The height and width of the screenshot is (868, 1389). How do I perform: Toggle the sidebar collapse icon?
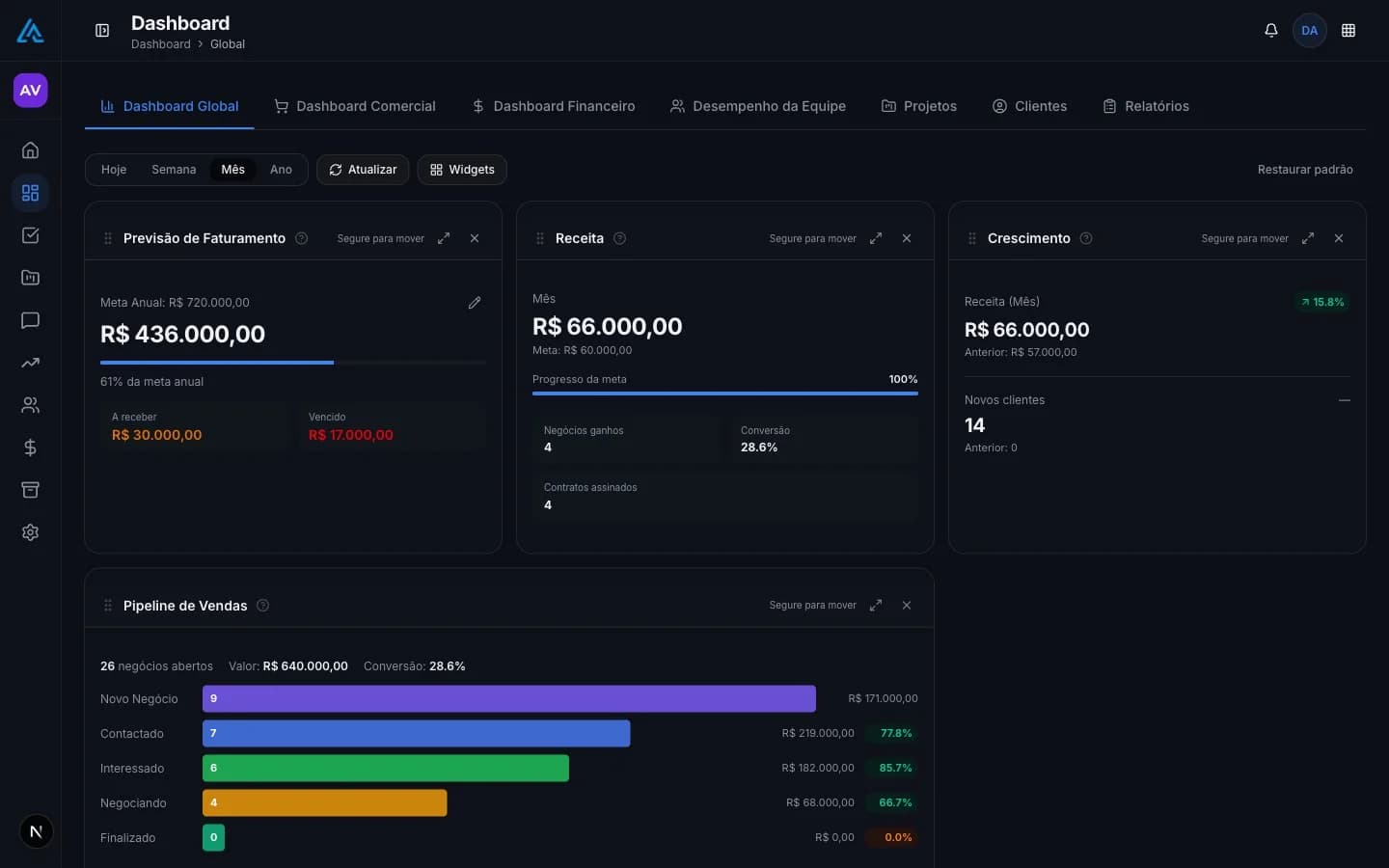102,31
